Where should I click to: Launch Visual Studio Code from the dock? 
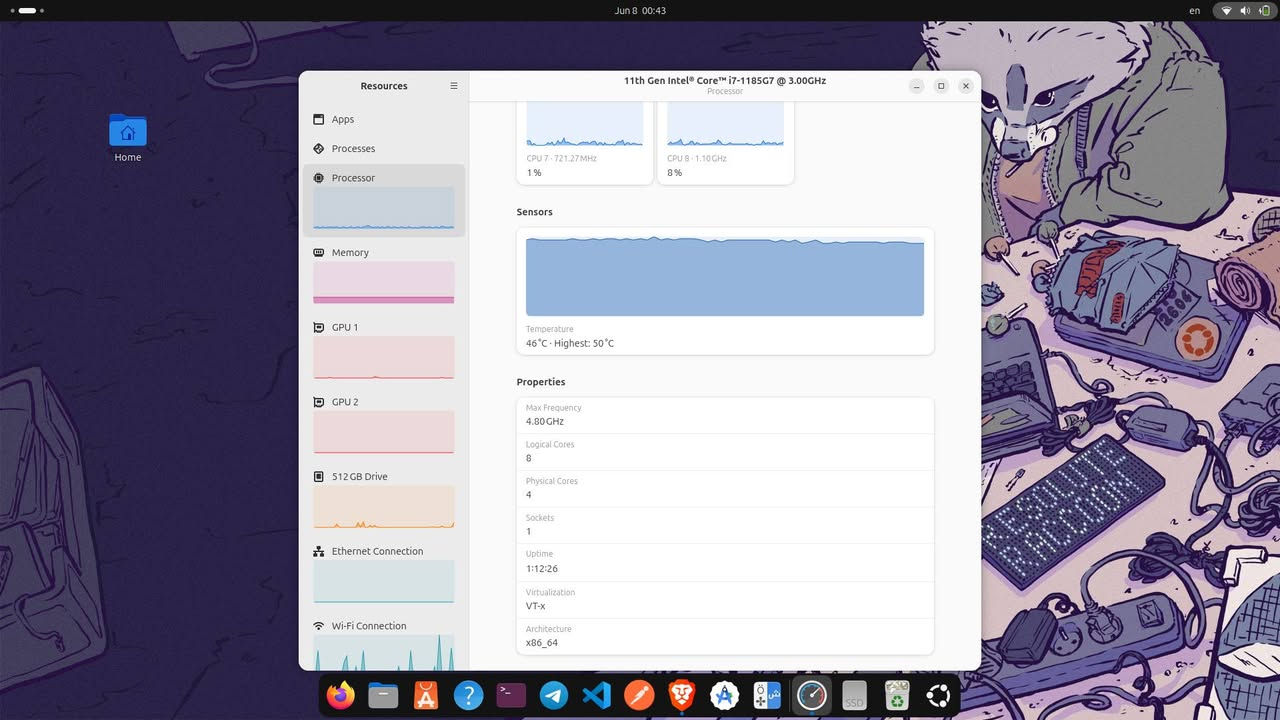597,695
